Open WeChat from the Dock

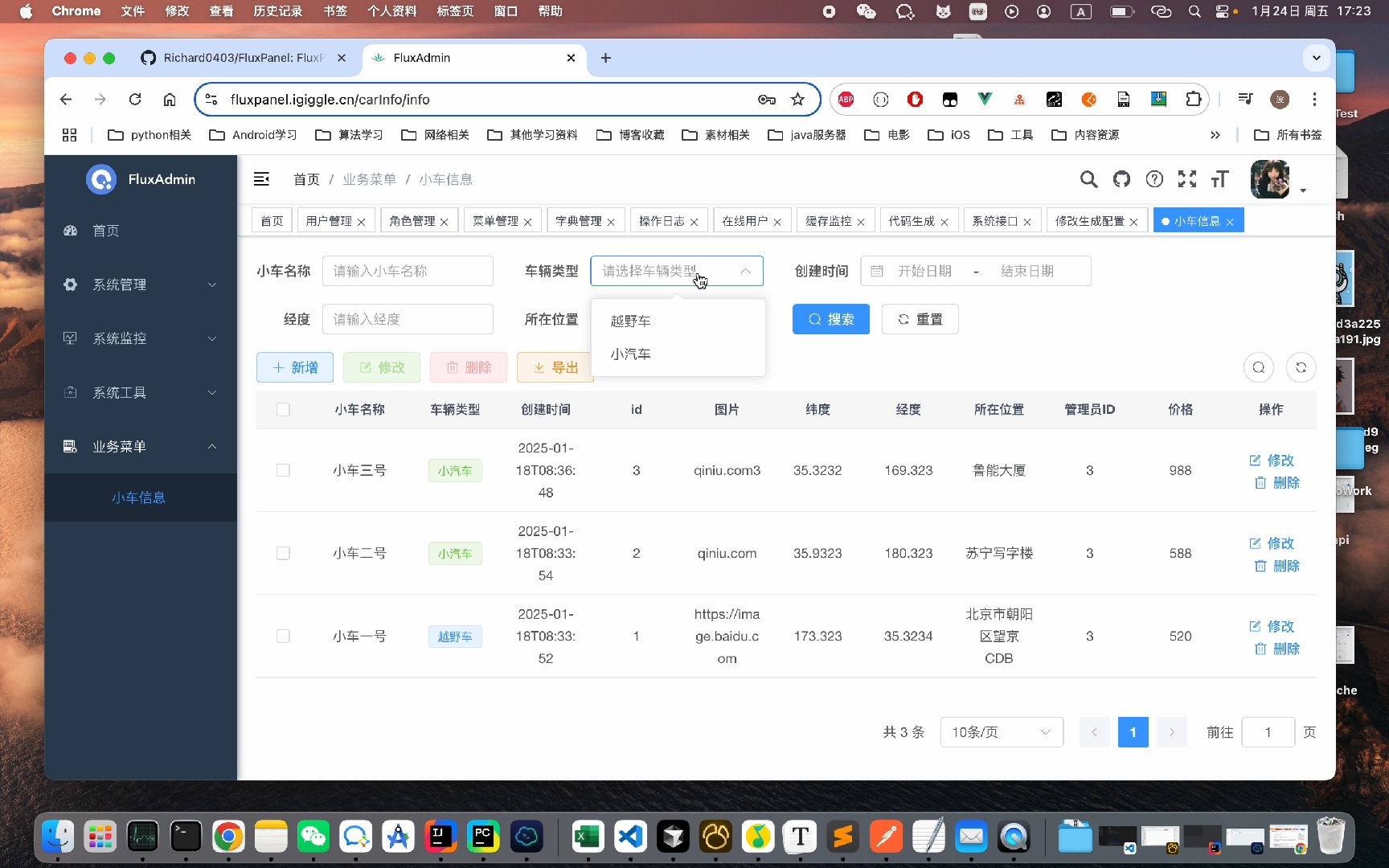tap(313, 837)
